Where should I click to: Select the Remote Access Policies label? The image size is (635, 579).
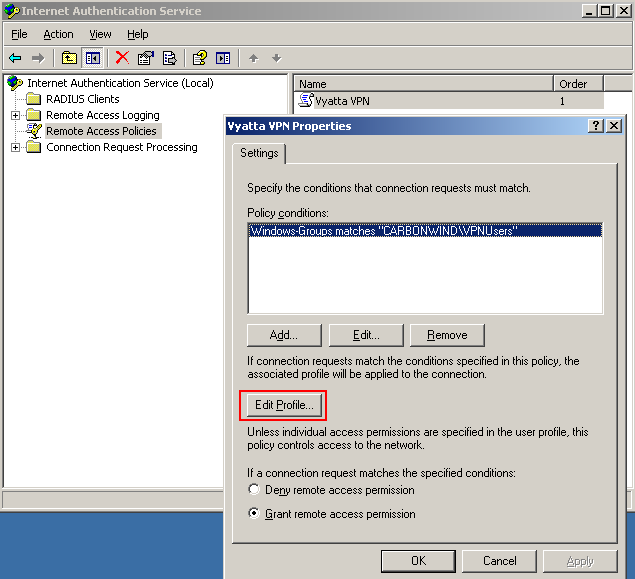click(x=101, y=131)
